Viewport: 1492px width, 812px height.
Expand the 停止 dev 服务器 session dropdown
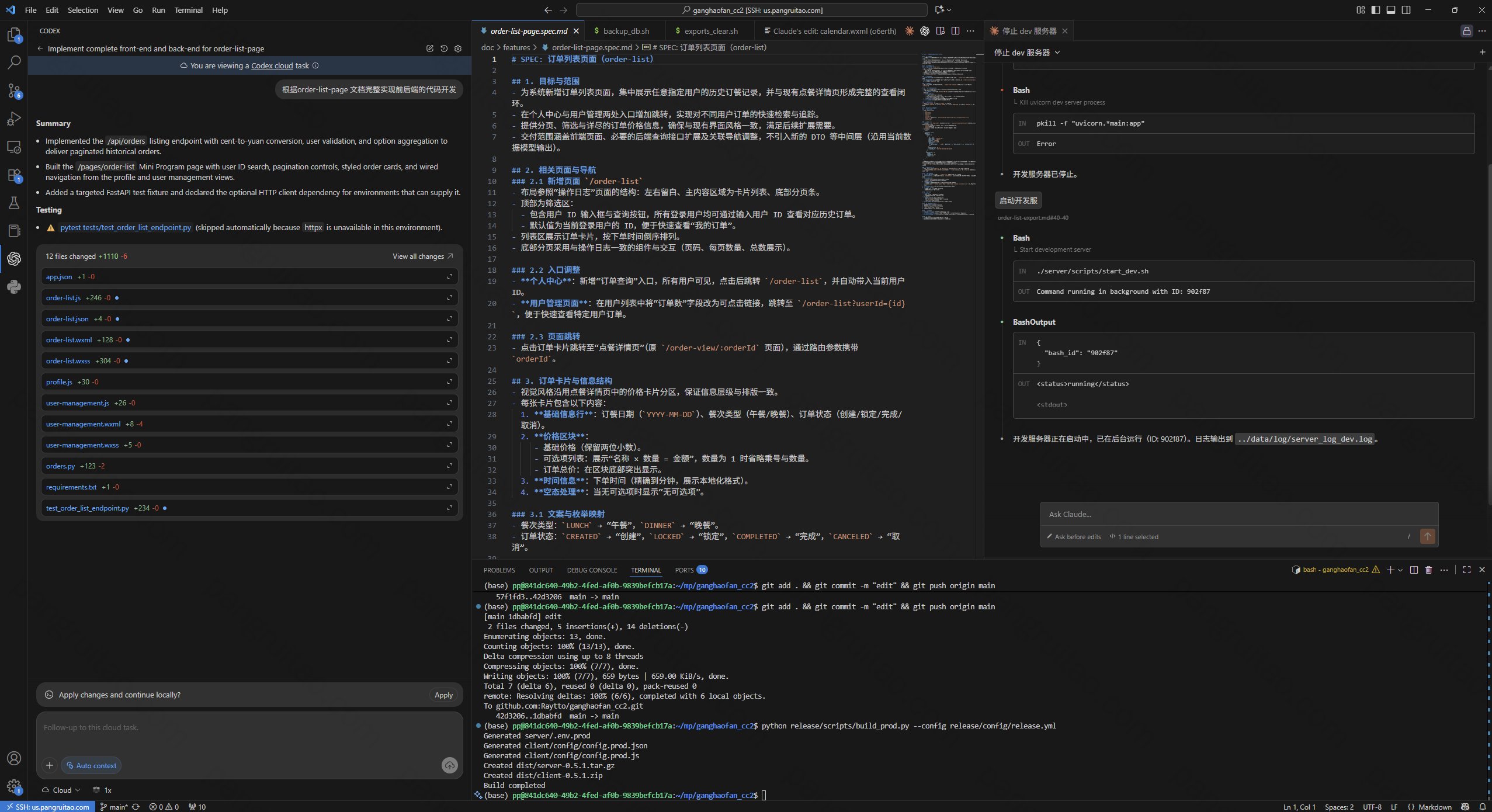pyautogui.click(x=1057, y=53)
